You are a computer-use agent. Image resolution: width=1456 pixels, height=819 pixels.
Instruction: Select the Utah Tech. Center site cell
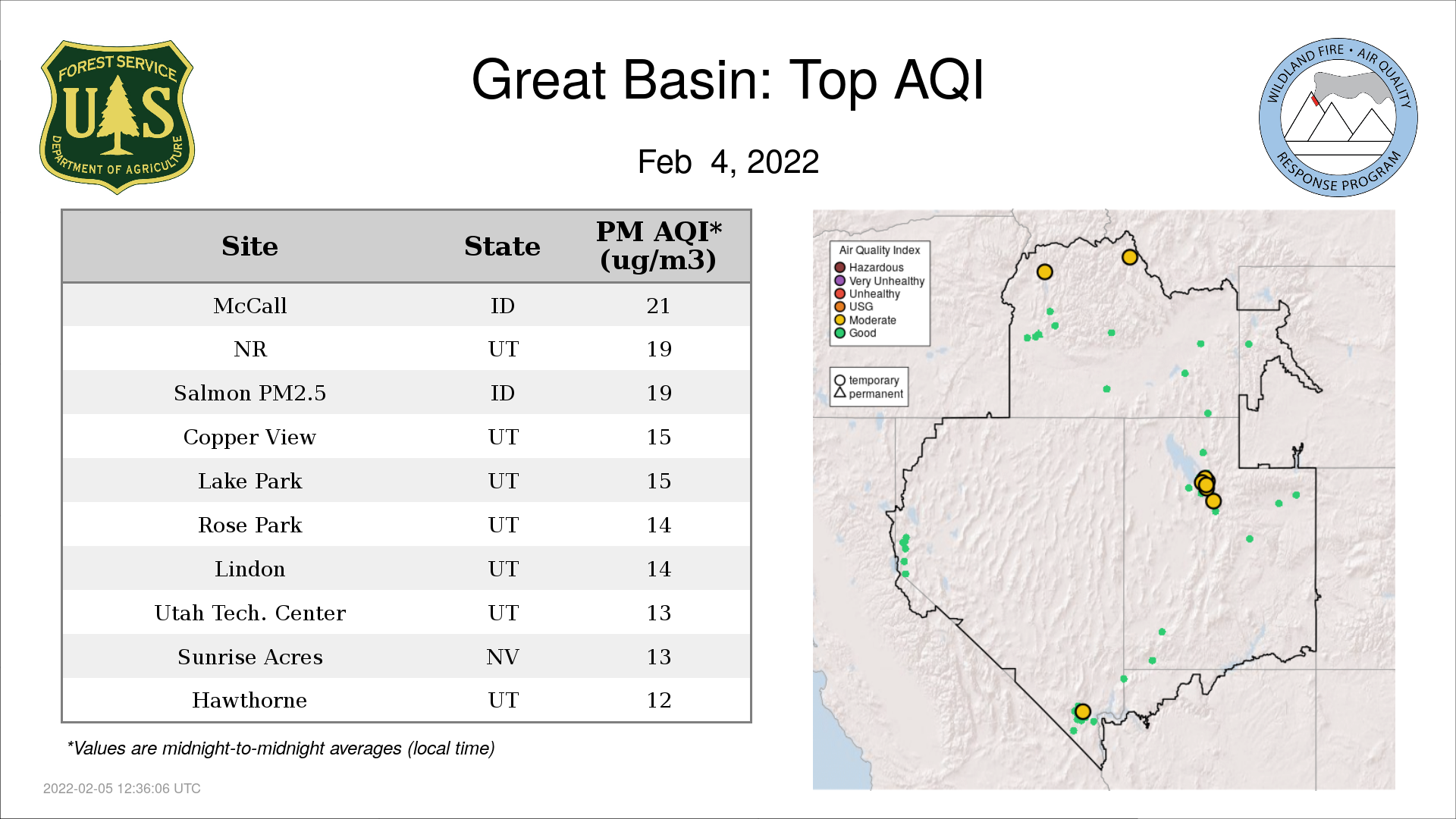point(249,613)
